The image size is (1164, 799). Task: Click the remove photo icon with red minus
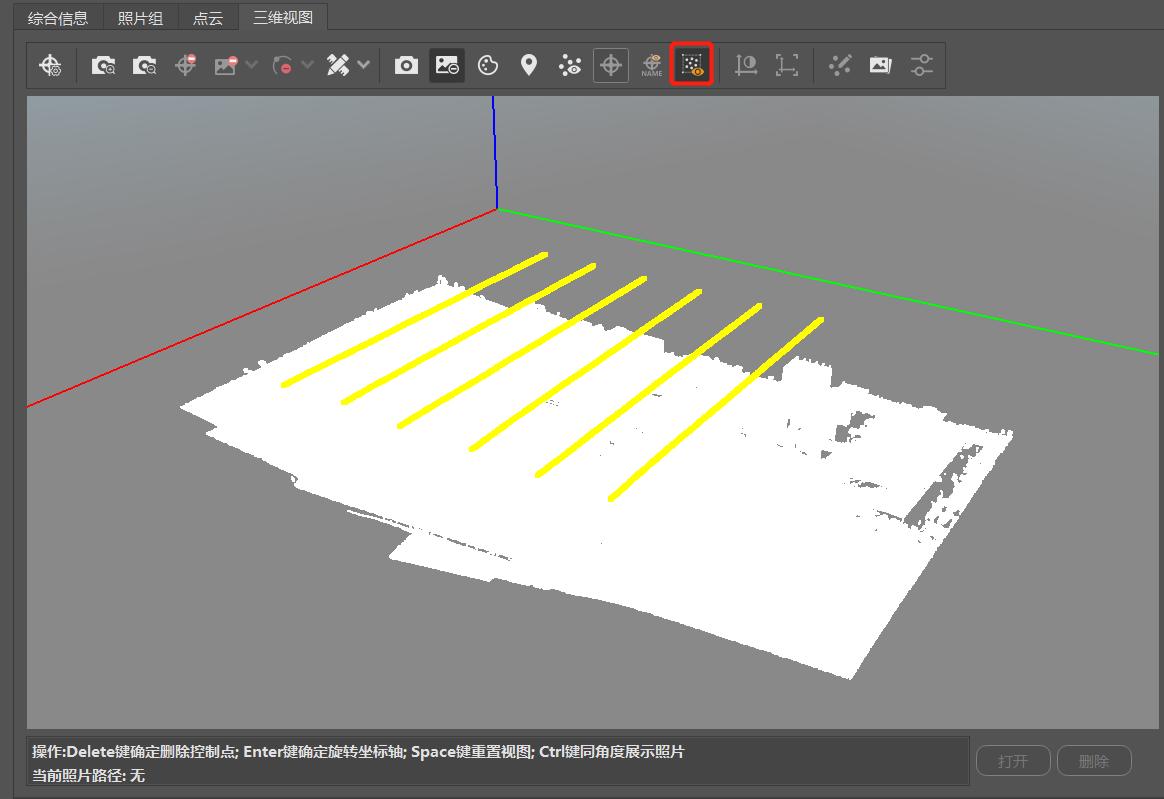coord(226,65)
